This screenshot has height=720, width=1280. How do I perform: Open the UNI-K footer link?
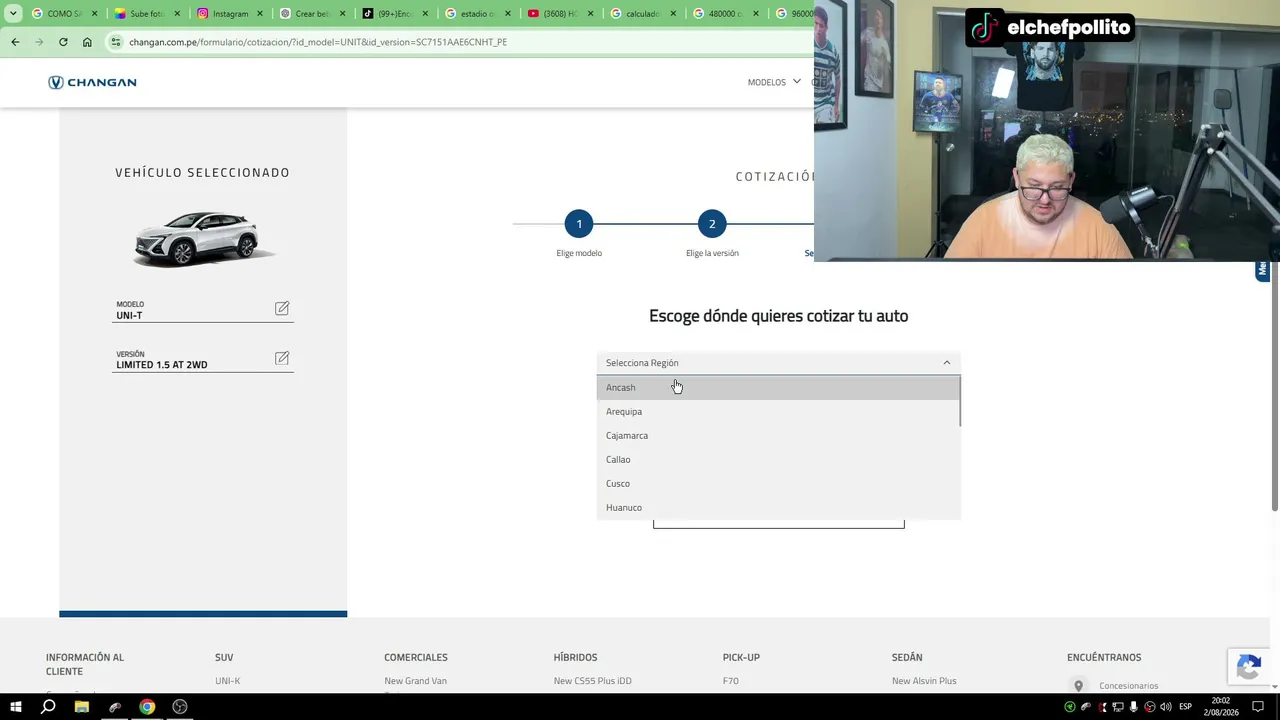click(228, 681)
